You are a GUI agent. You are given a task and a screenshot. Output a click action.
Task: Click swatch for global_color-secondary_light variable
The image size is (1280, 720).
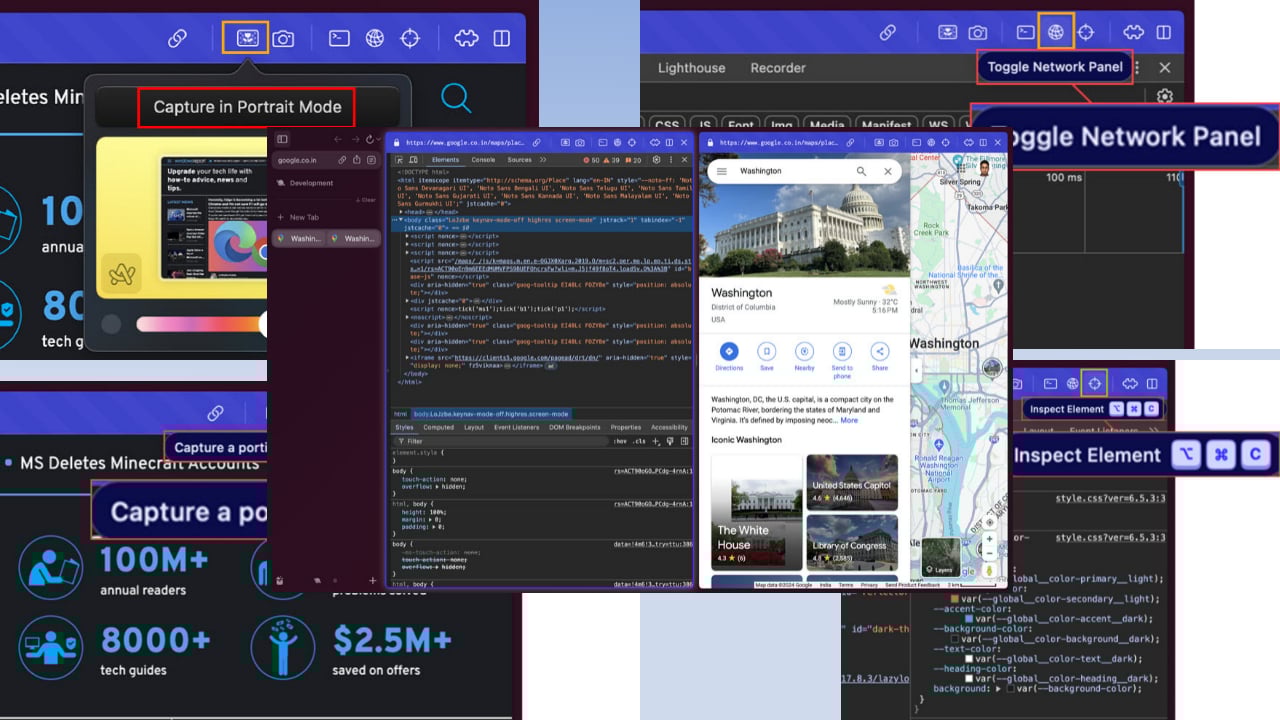point(955,598)
